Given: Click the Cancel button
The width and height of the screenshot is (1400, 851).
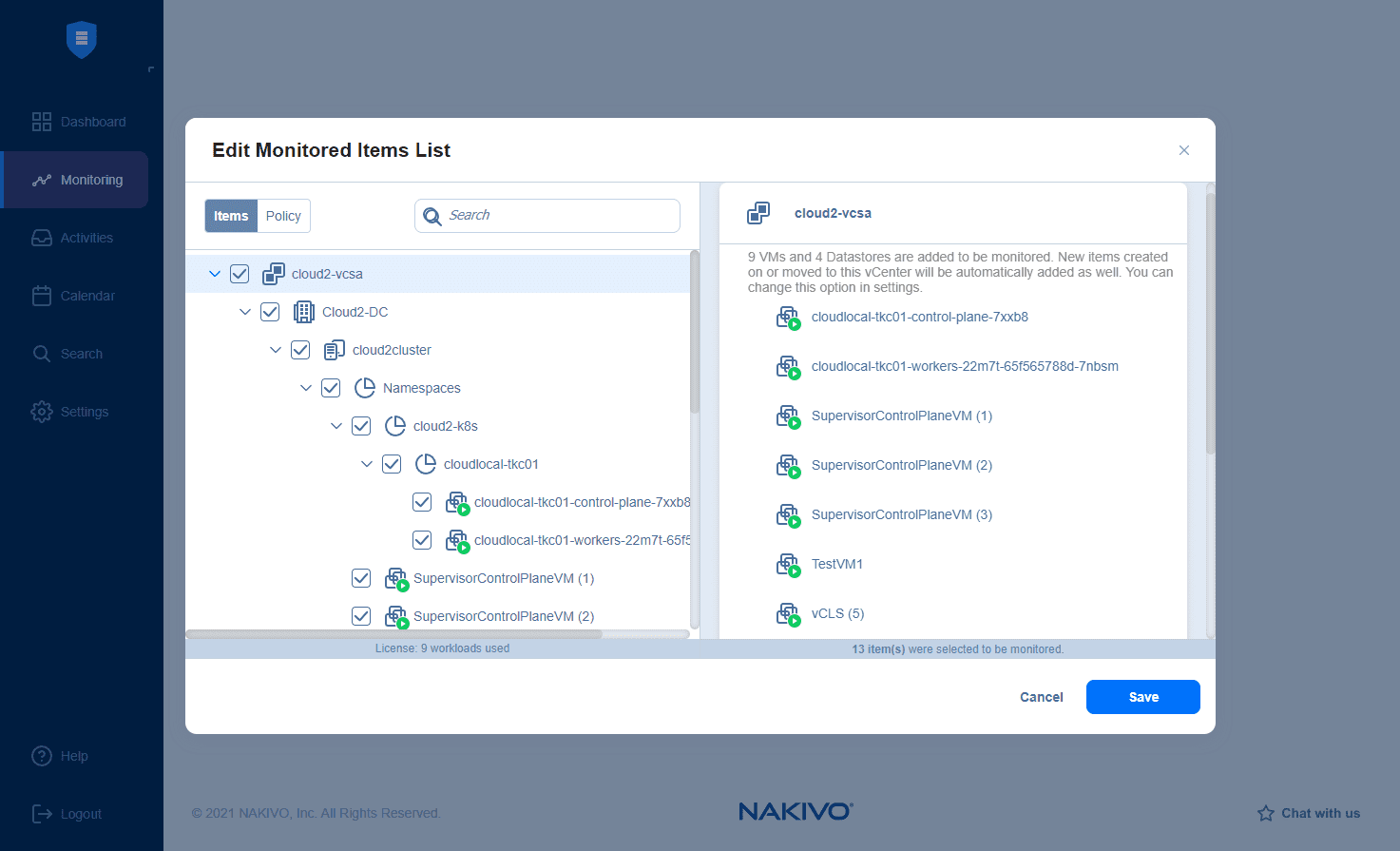Looking at the screenshot, I should (x=1042, y=697).
